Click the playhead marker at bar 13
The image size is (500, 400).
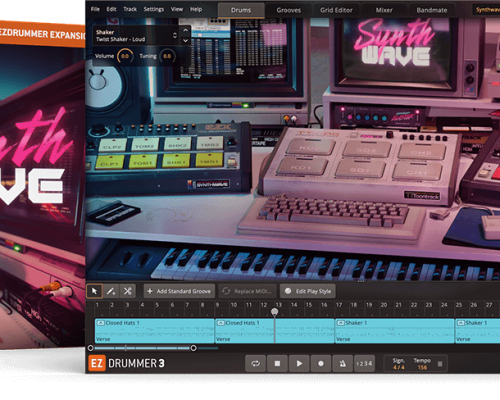(x=274, y=312)
